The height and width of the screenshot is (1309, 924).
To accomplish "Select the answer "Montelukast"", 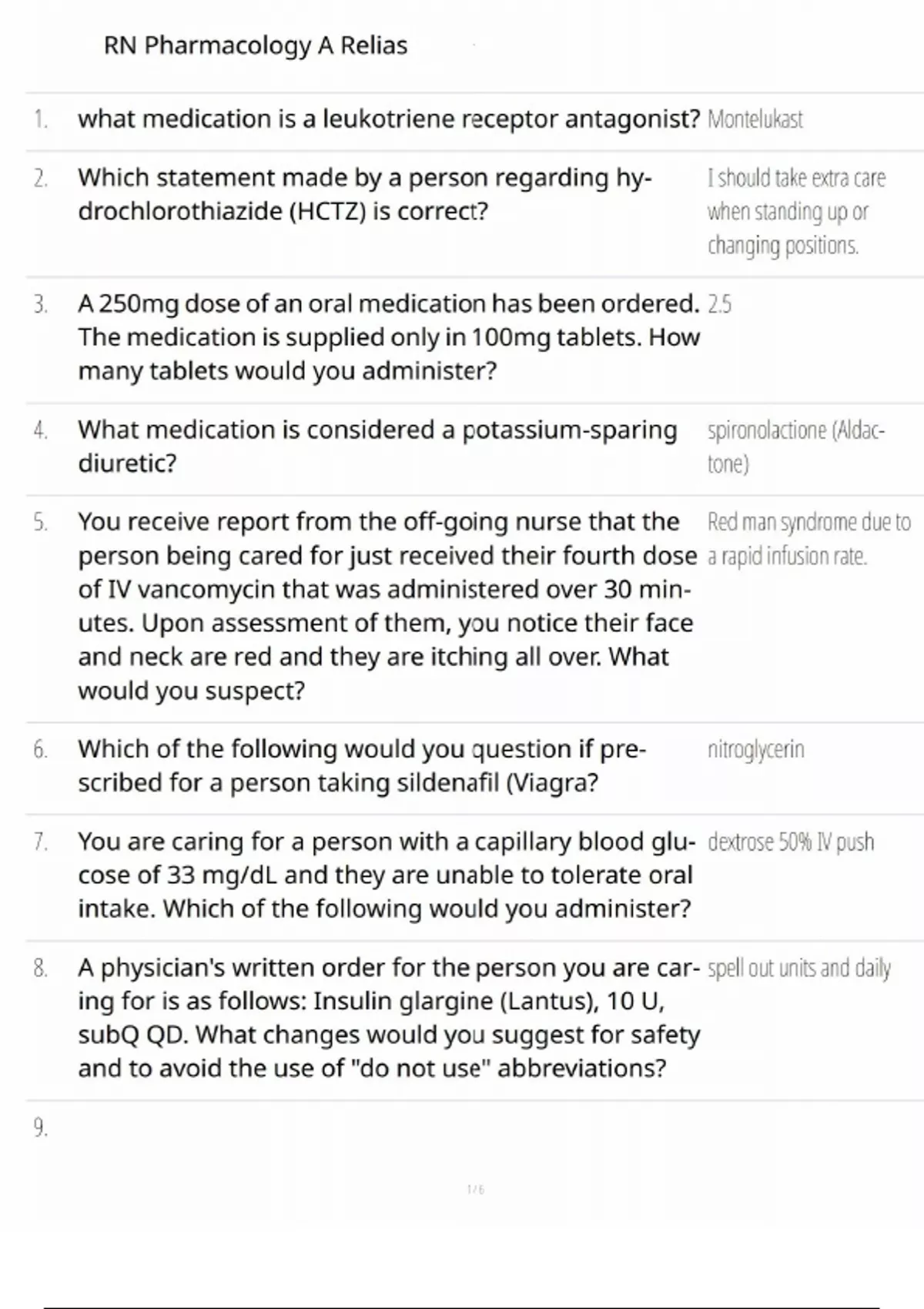I will coord(755,119).
